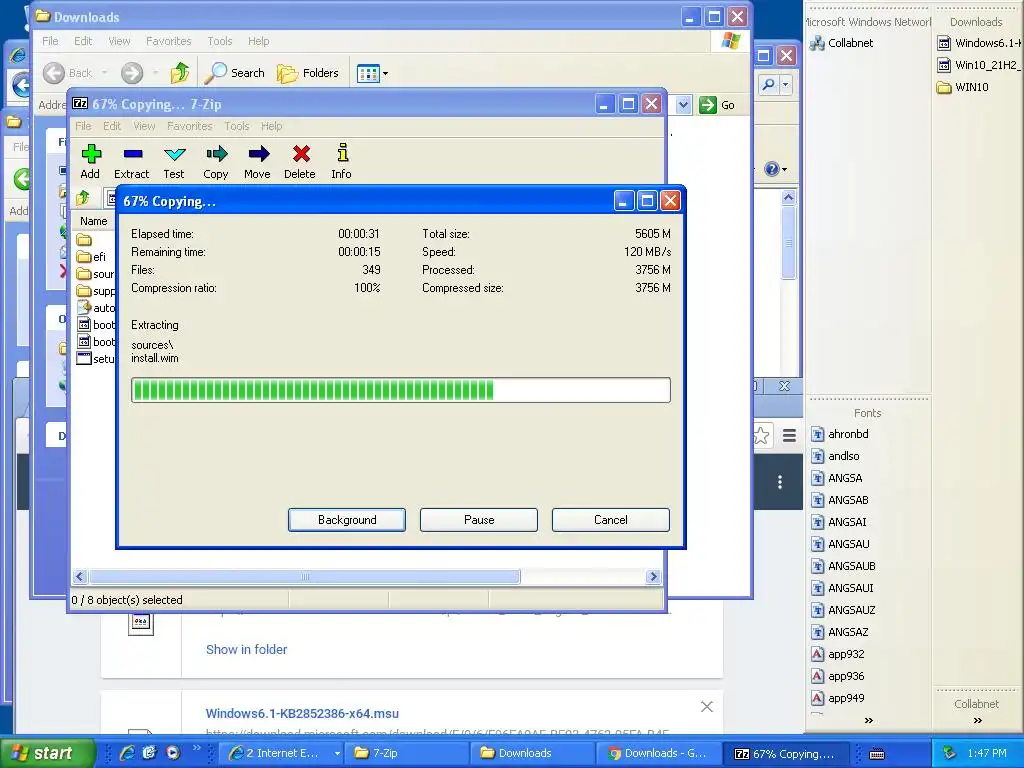This screenshot has width=1024, height=768.
Task: Expand Collabnet toolbar overflow chevron
Action: [978, 720]
